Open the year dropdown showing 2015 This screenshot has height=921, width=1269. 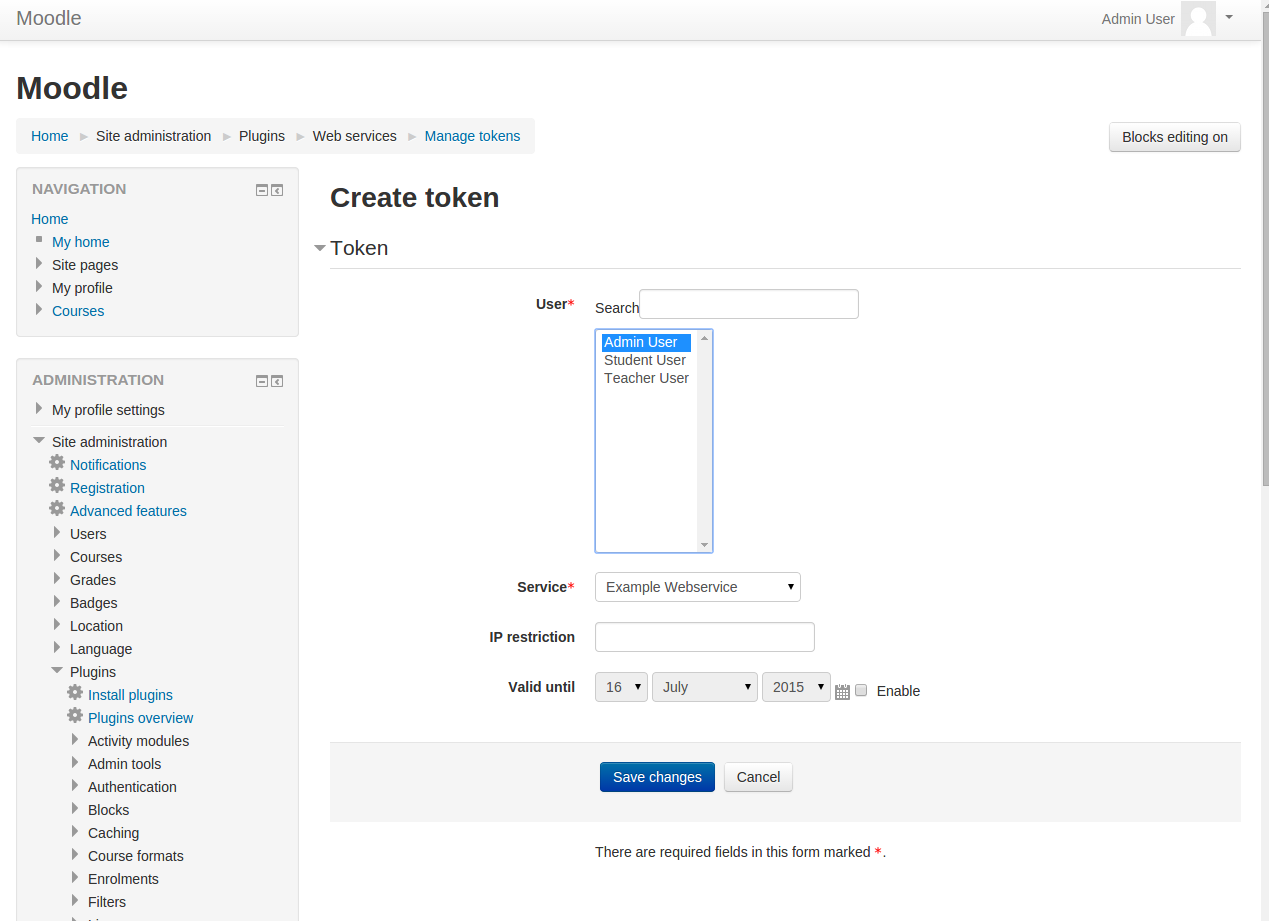(796, 687)
